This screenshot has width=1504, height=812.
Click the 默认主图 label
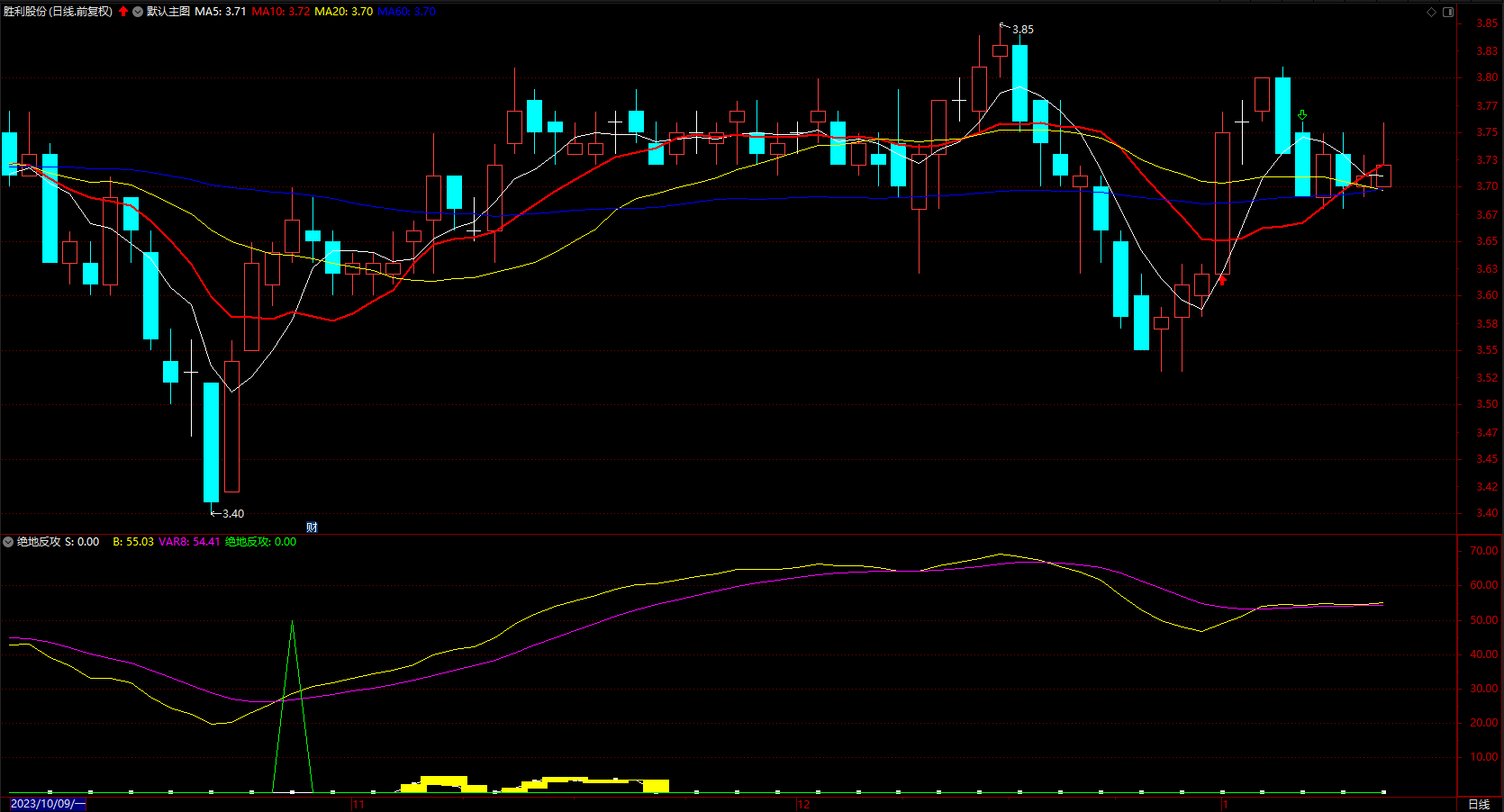click(168, 12)
